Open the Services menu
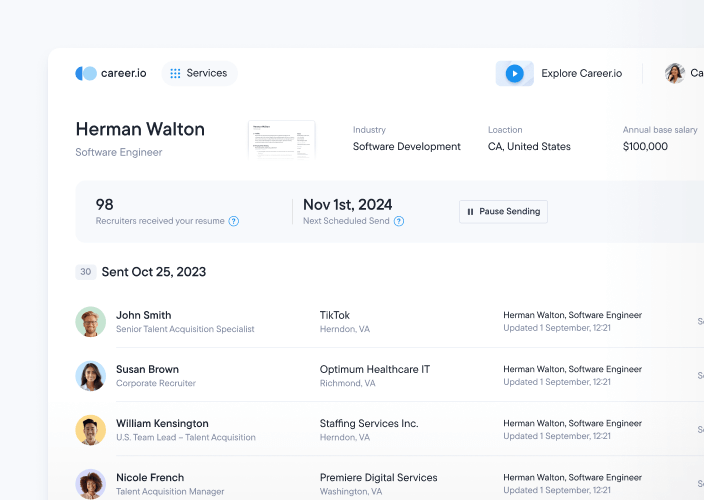 (199, 73)
